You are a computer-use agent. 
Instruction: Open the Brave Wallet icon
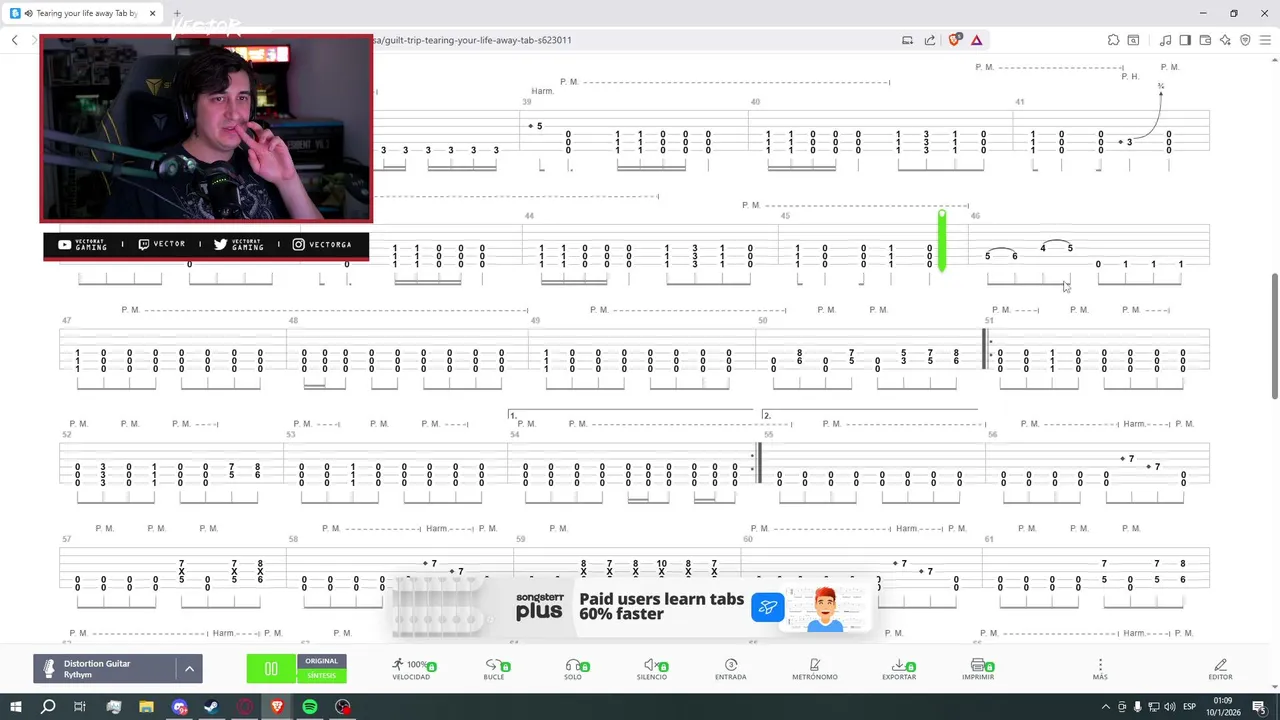tap(1205, 40)
